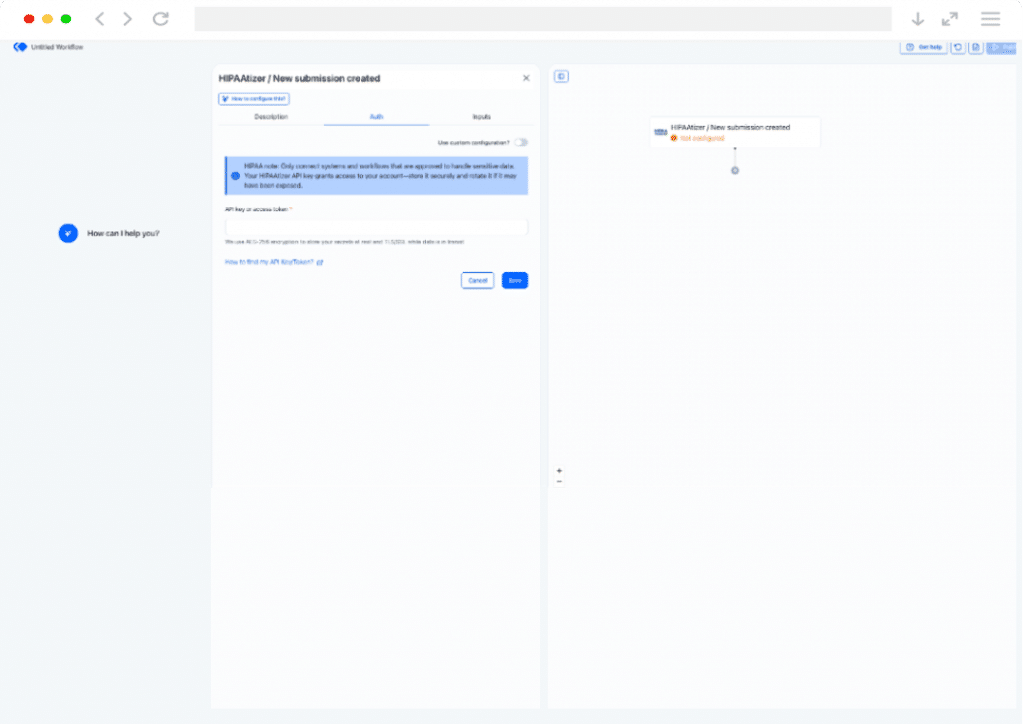Switch to the Description tab

[270, 117]
